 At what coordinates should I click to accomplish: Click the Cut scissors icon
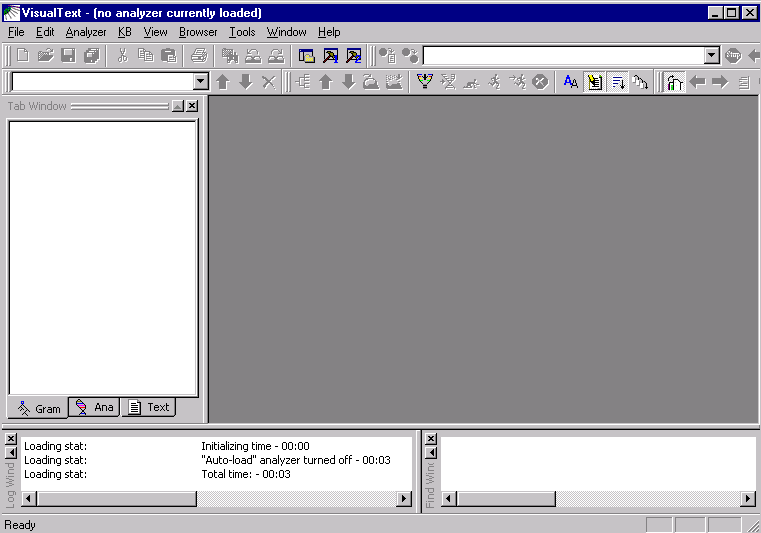[x=123, y=55]
